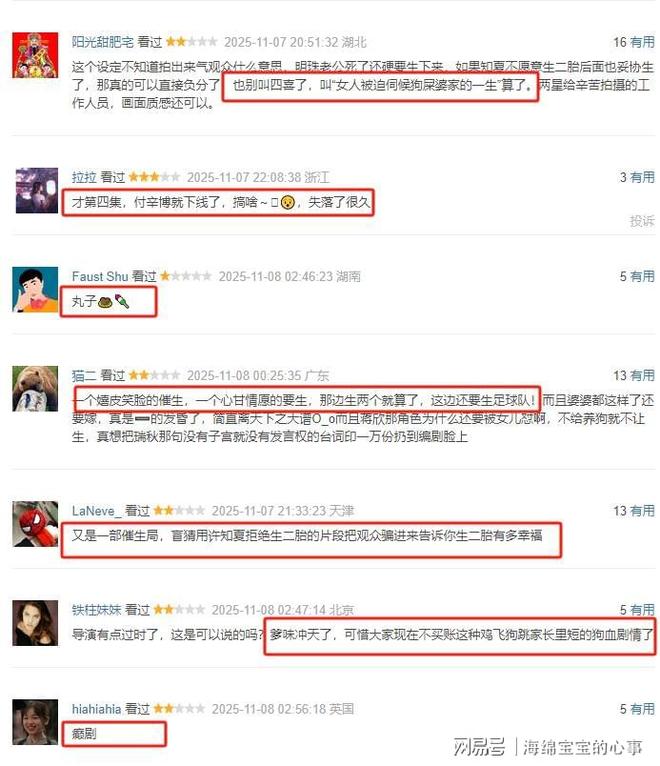Visit 拉拉 username link

coord(84,177)
